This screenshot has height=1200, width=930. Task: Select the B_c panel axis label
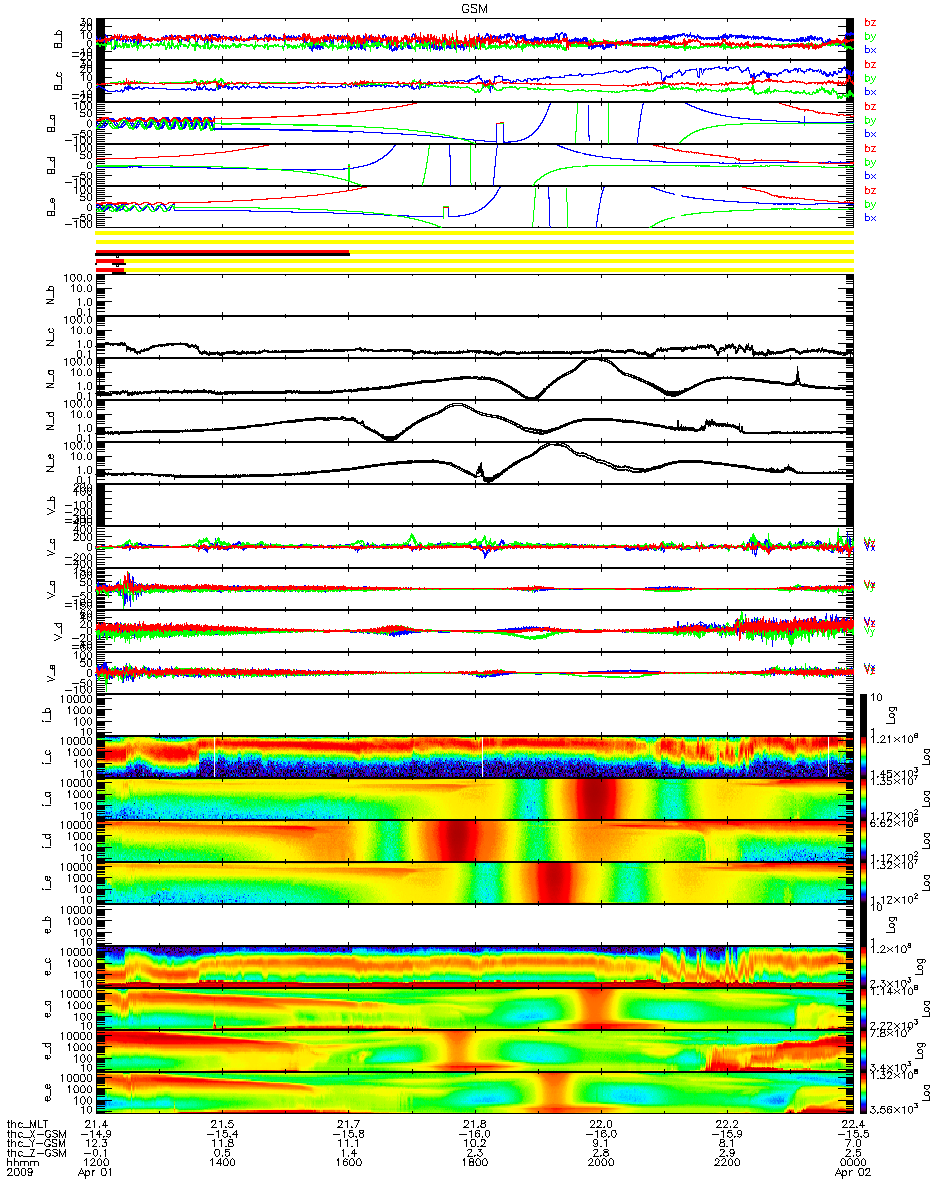point(57,82)
